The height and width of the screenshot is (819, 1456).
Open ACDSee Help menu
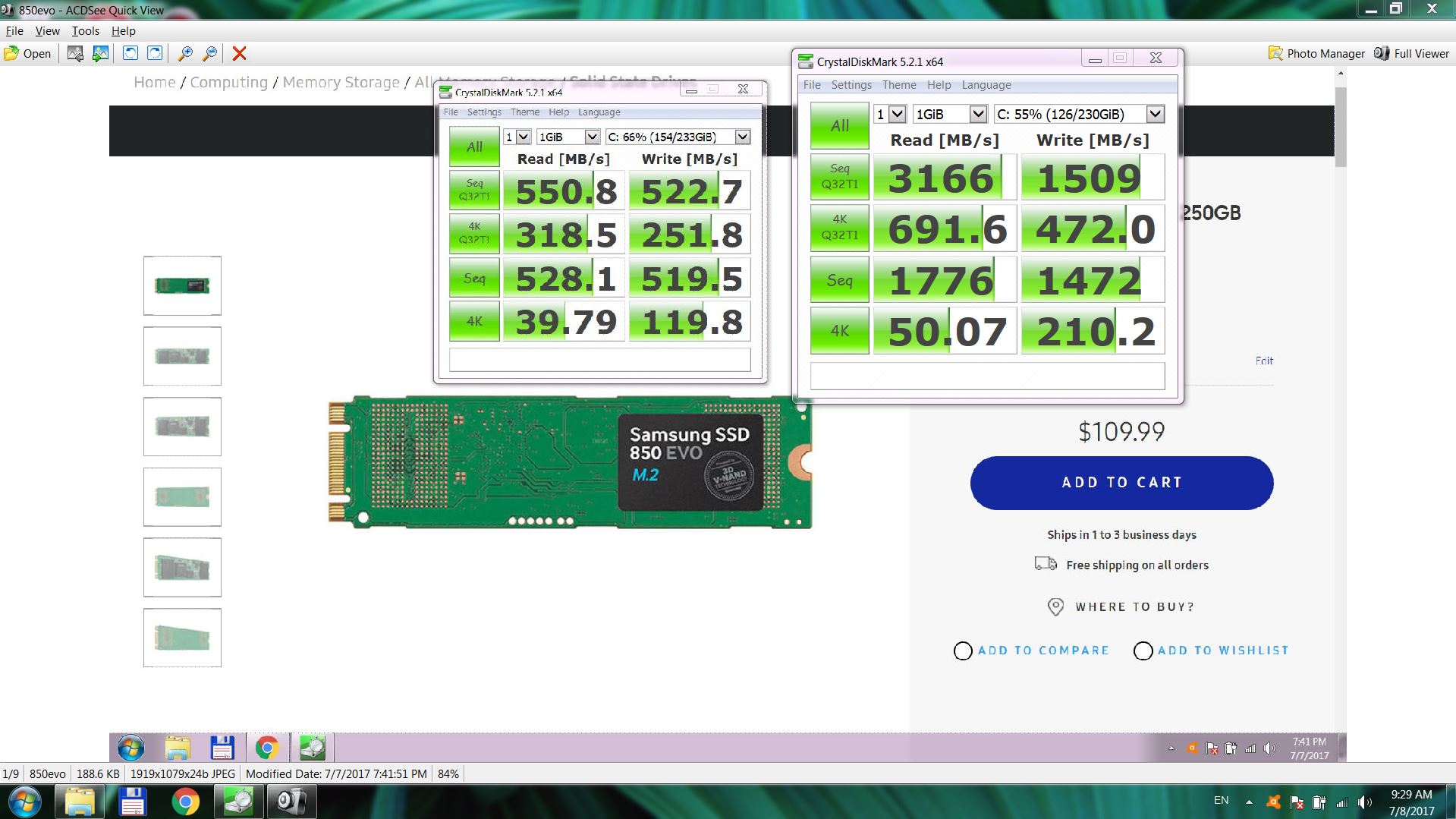point(124,31)
